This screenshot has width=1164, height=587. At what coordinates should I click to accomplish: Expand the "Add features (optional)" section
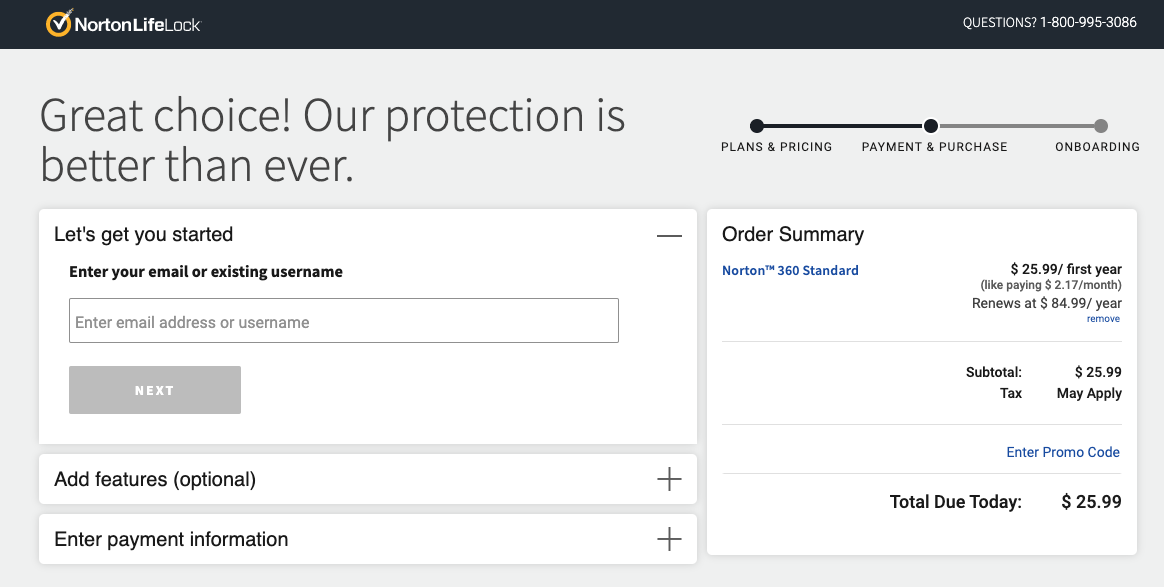tap(668, 479)
